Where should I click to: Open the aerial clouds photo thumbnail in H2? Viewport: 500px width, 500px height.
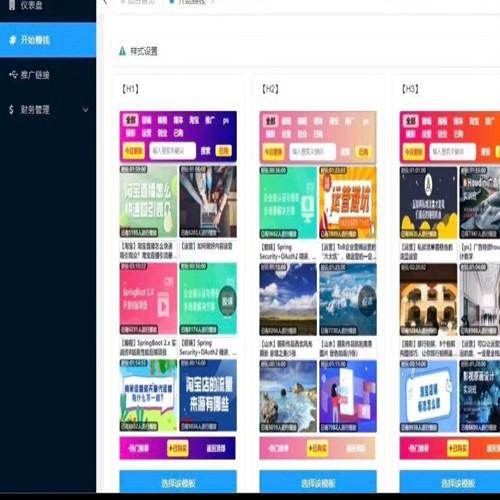[x=348, y=299]
